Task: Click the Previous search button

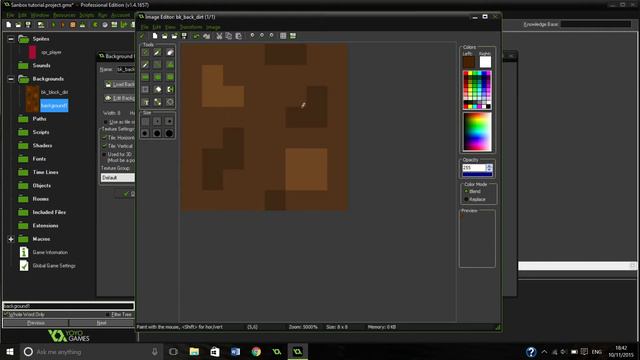Action: pyautogui.click(x=36, y=322)
